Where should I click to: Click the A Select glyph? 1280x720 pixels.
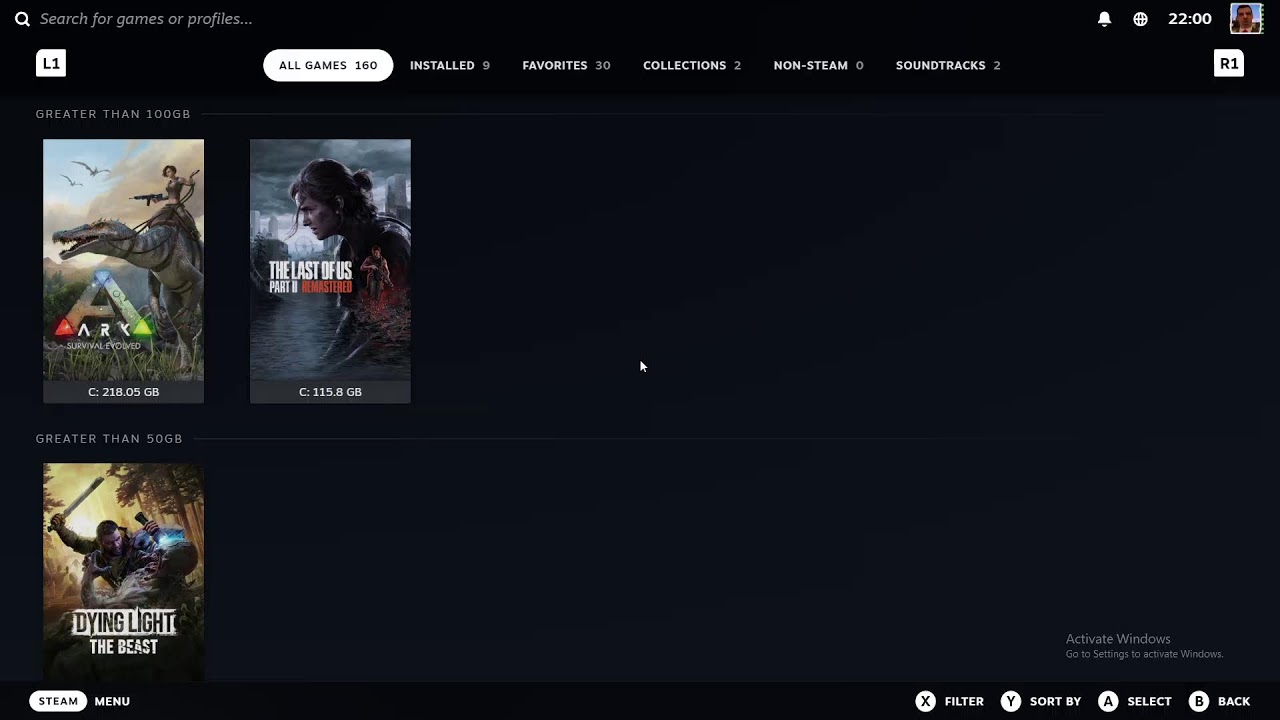tap(1108, 701)
